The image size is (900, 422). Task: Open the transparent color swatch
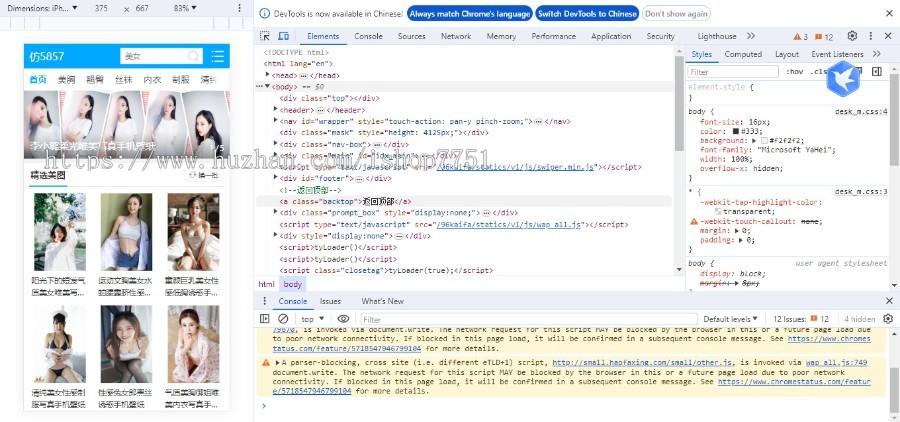[x=719, y=212]
